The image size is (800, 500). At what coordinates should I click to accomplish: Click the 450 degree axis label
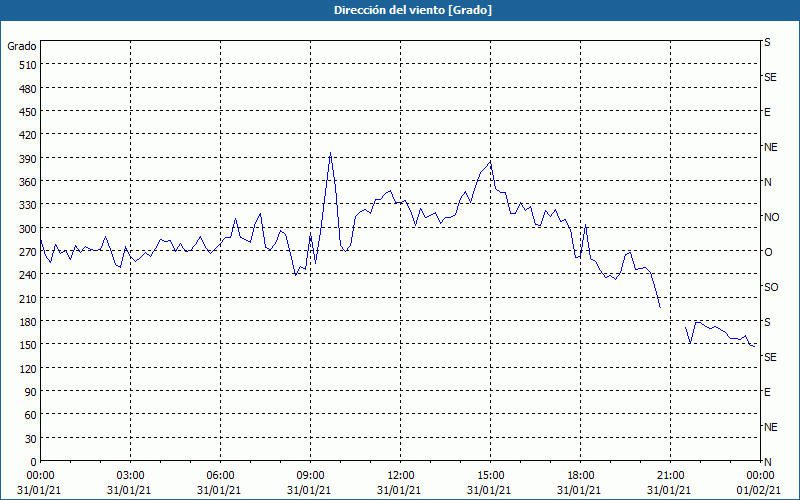(x=28, y=112)
